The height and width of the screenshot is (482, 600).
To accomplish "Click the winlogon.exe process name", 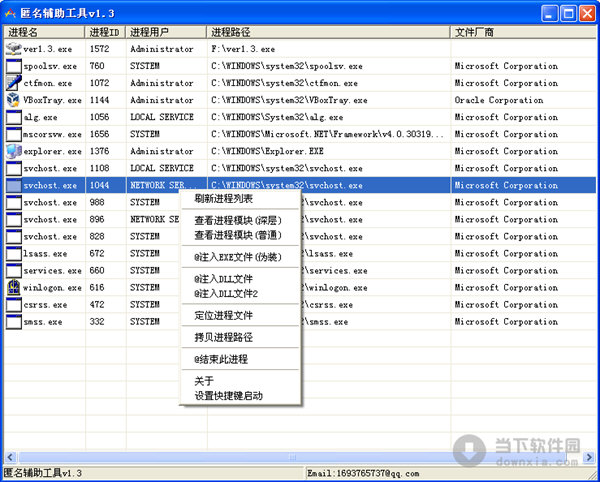I will (x=52, y=288).
